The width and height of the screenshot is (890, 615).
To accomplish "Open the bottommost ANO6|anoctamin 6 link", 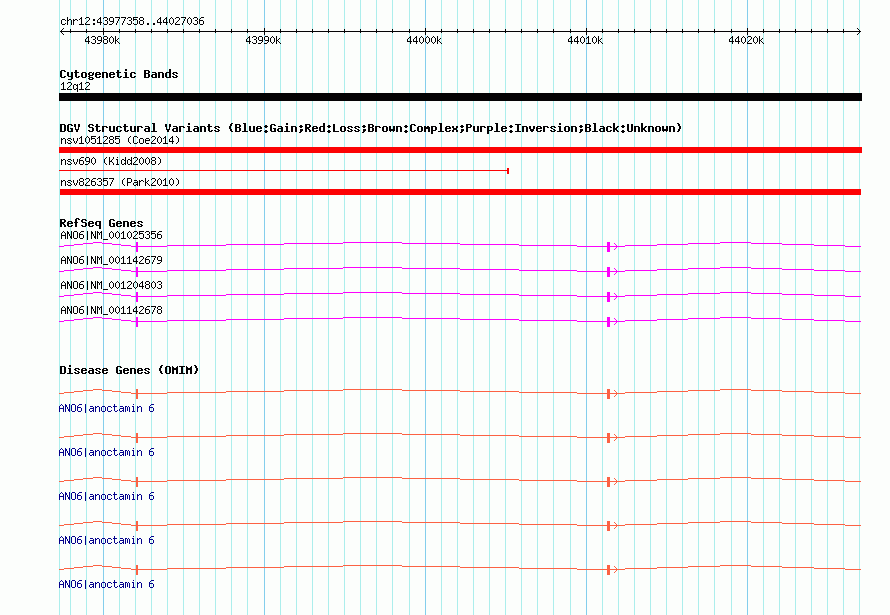I will (x=106, y=584).
